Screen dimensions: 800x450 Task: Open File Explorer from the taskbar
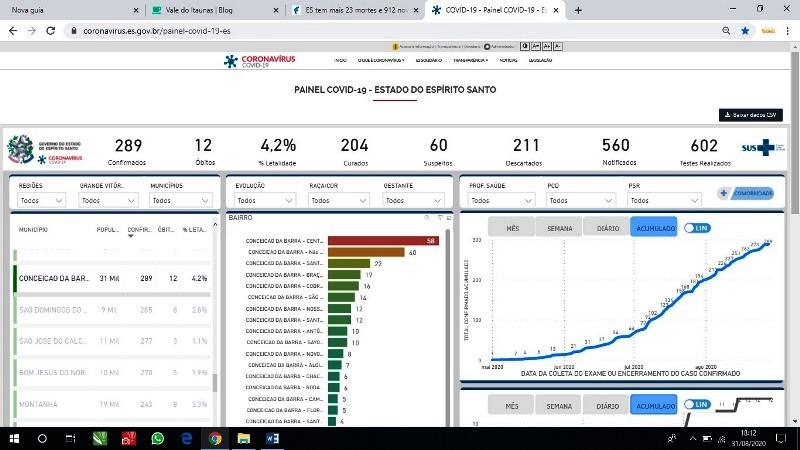(x=244, y=438)
